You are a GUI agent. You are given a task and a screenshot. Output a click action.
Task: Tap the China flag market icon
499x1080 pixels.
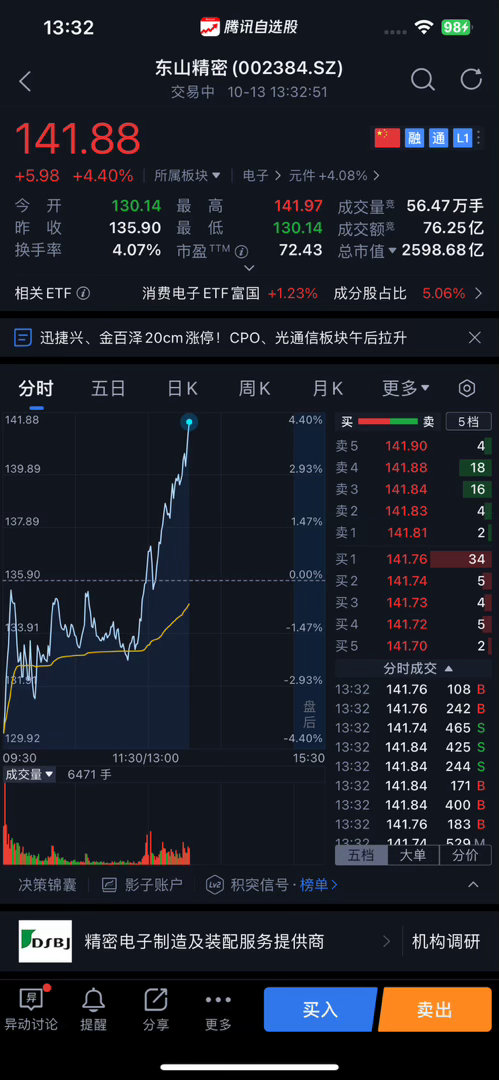pos(387,138)
